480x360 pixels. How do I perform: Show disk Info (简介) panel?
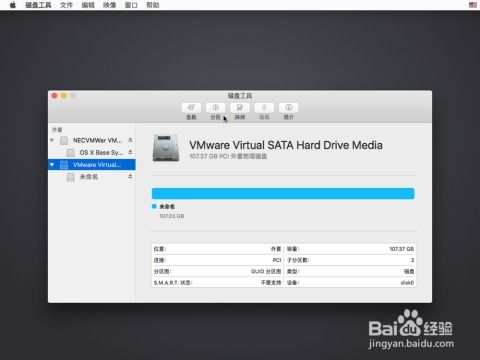click(x=289, y=108)
